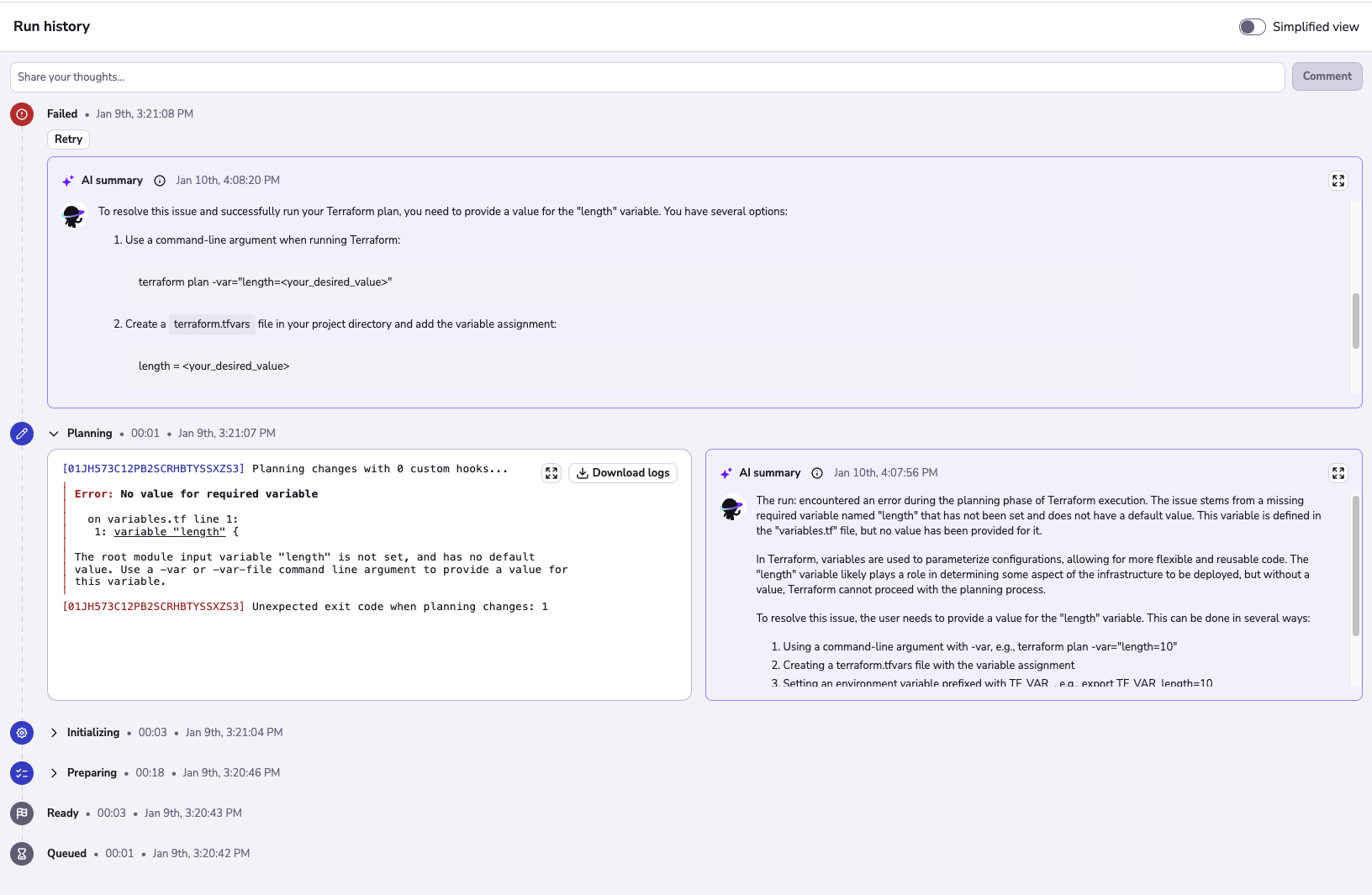The image size is (1372, 895).
Task: Open the top AI summary in fullscreen
Action: [x=1338, y=180]
